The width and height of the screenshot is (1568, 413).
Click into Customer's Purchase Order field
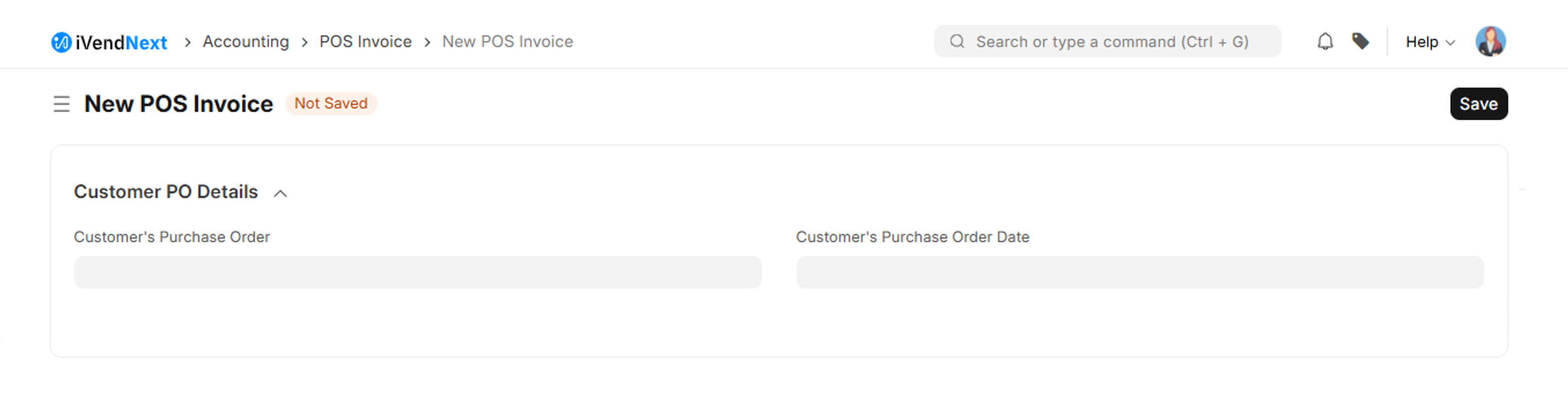tap(418, 272)
